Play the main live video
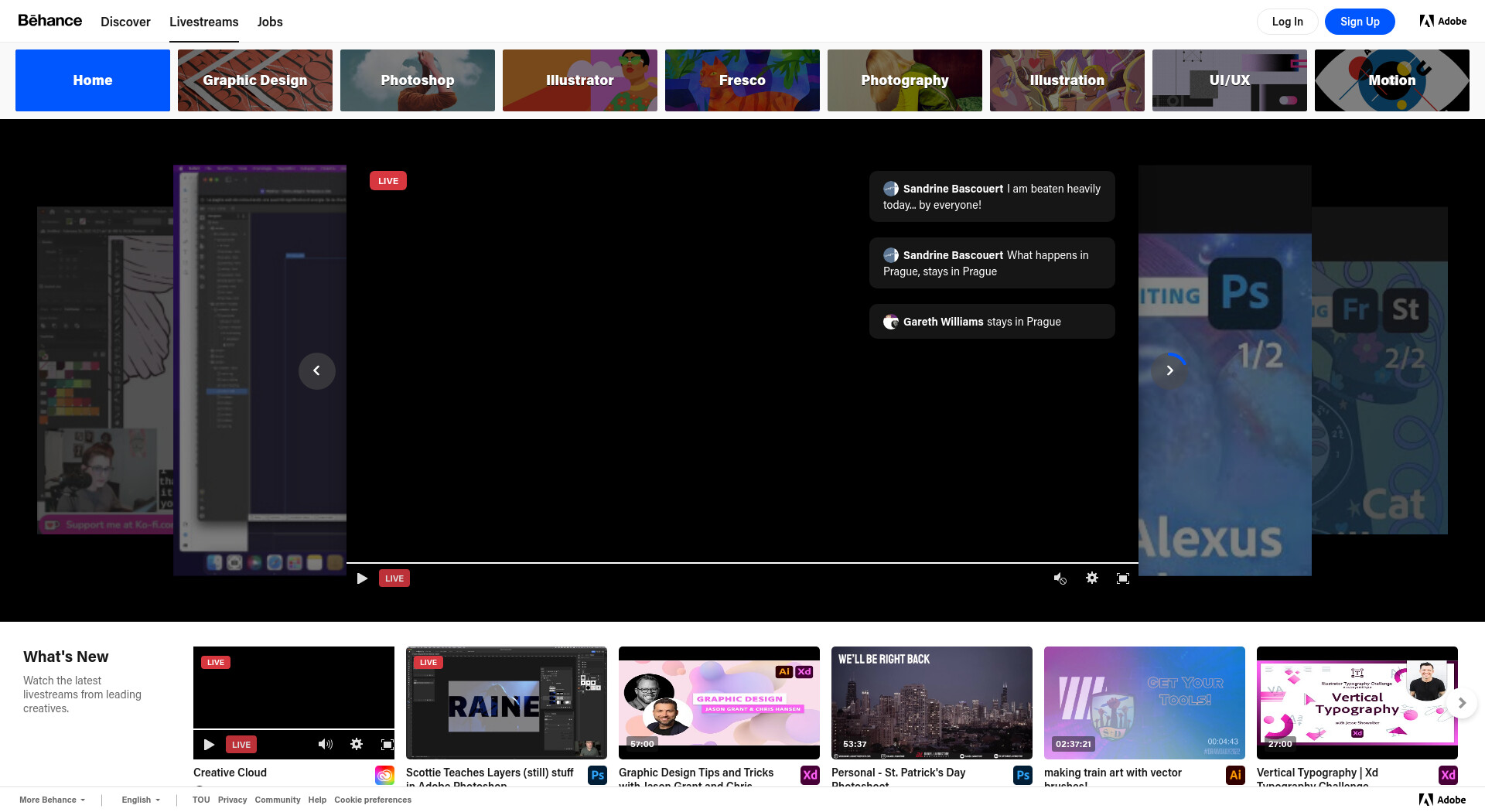This screenshot has width=1485, height=812. pyautogui.click(x=362, y=578)
